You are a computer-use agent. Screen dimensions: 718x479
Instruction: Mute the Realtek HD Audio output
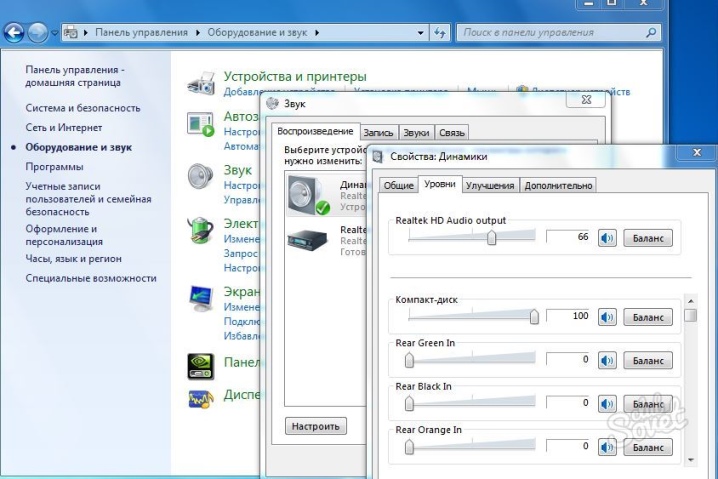click(x=607, y=238)
